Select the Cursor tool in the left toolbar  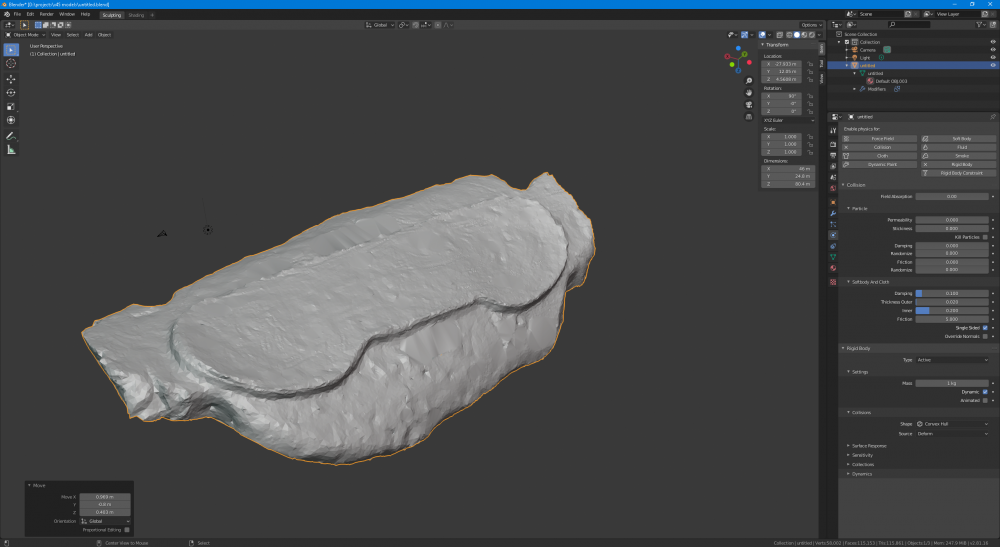pos(11,63)
